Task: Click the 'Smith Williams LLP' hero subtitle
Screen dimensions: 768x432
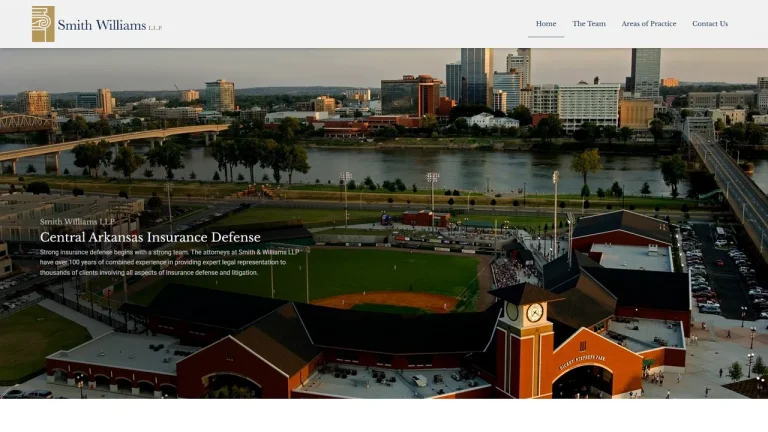Action: [x=77, y=221]
